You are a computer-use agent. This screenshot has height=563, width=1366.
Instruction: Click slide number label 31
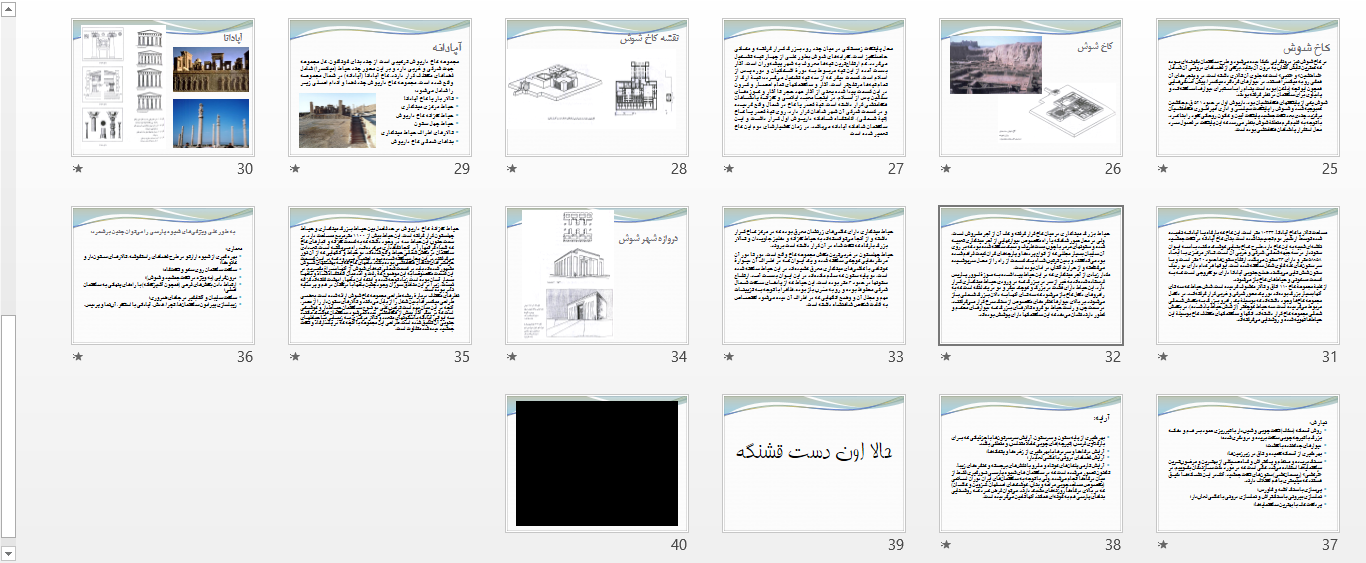click(x=1329, y=357)
